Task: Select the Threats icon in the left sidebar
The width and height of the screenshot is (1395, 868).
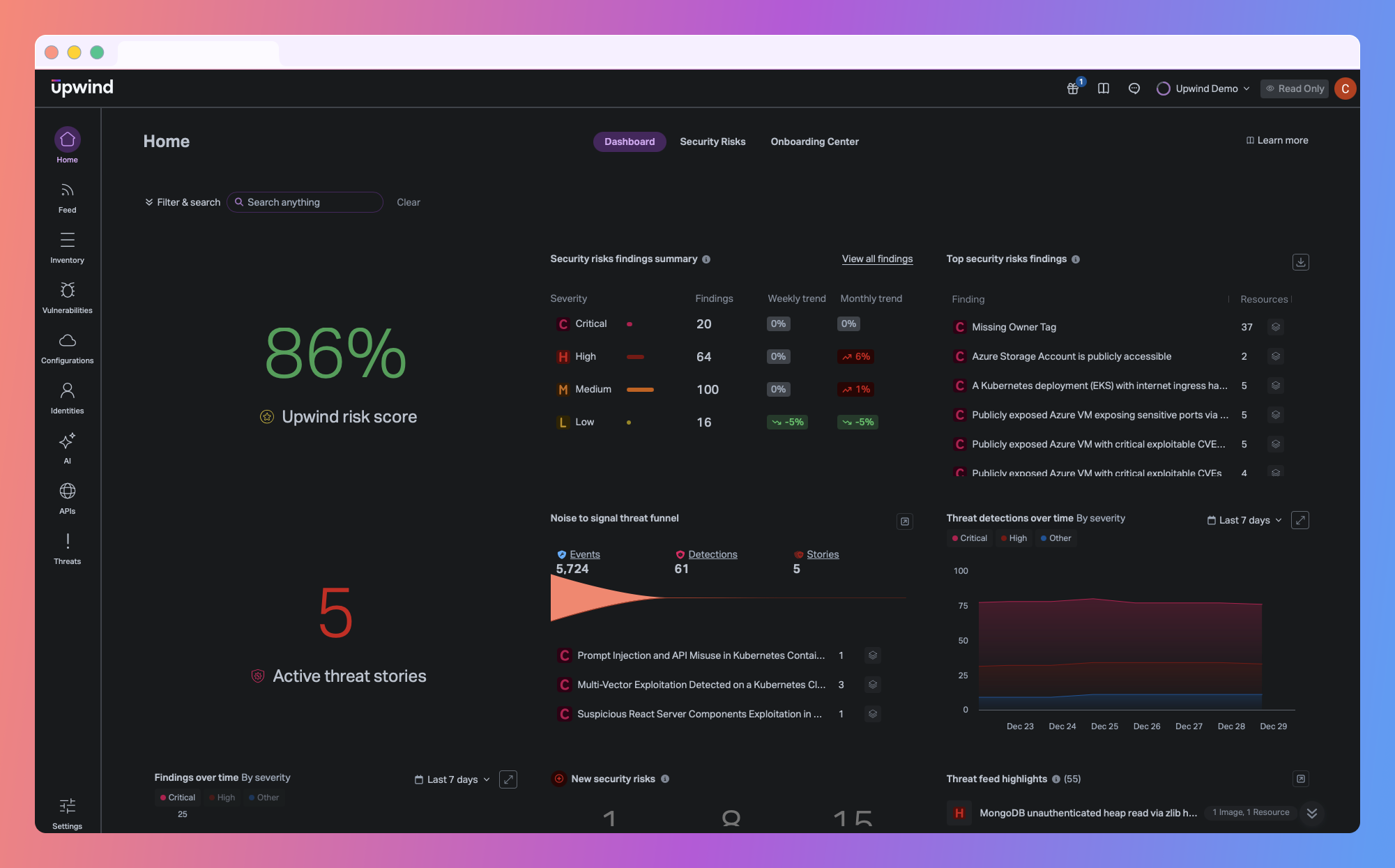Action: (x=67, y=548)
